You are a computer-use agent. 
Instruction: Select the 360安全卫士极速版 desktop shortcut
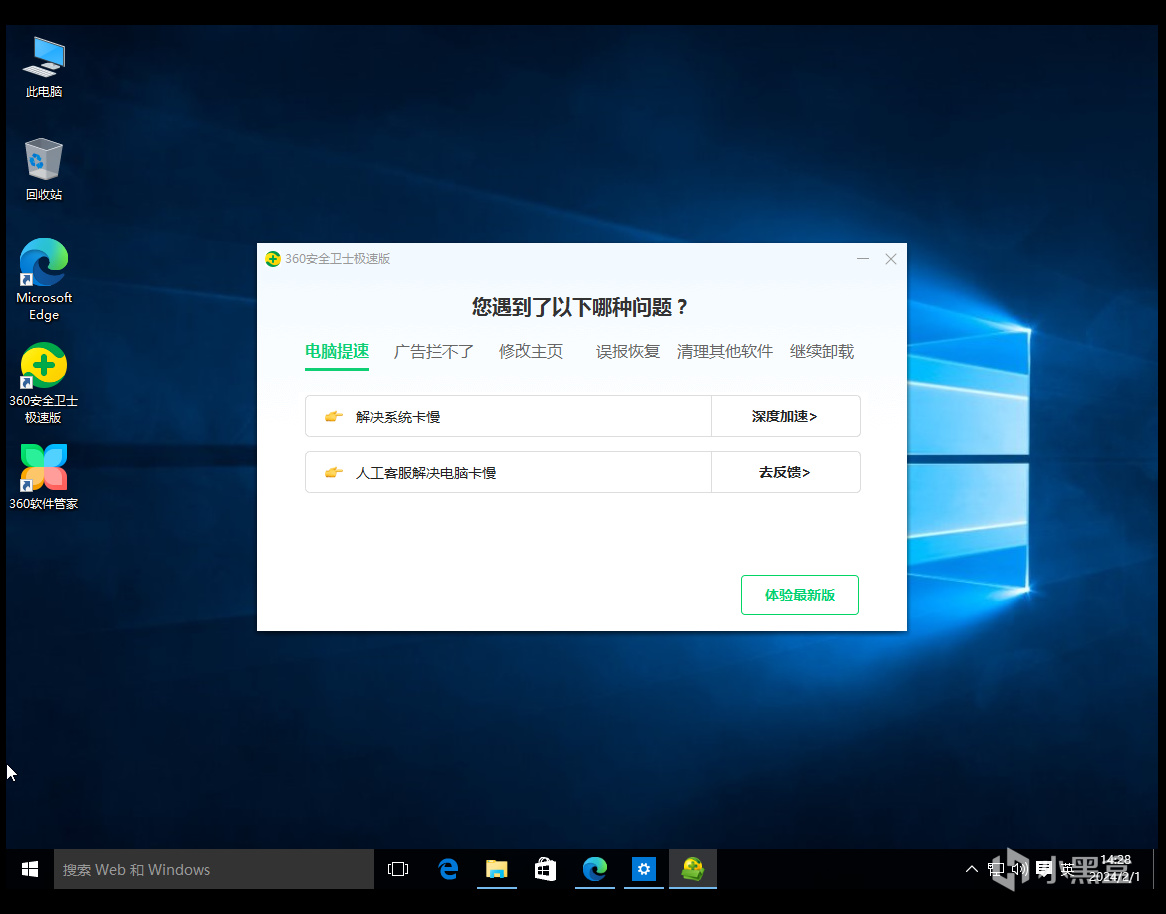click(44, 383)
